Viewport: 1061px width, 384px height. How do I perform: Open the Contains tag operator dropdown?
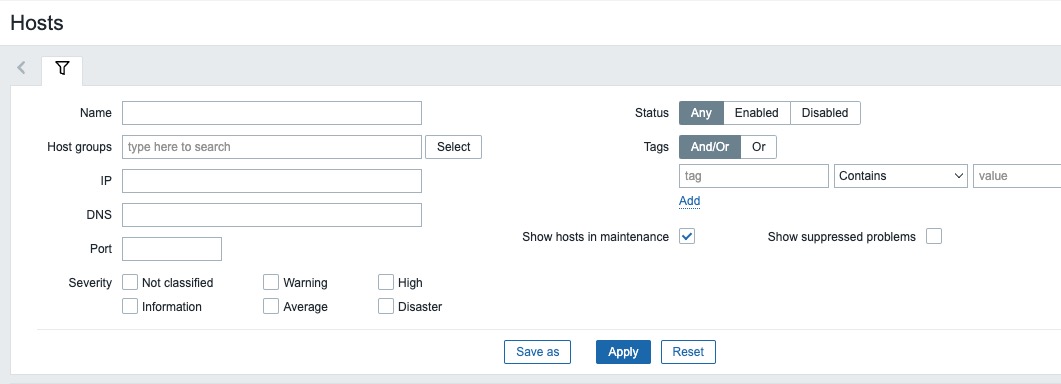(901, 176)
